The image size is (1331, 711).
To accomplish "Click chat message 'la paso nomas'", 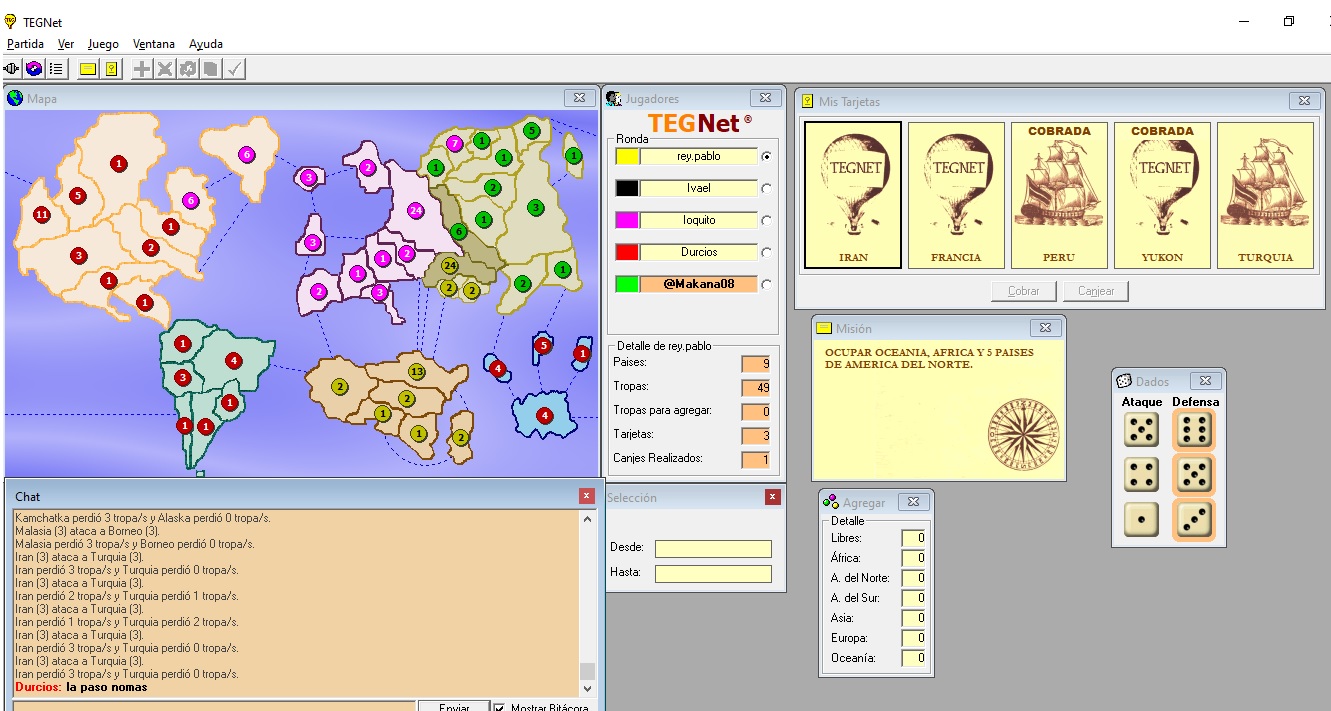I will tap(106, 687).
